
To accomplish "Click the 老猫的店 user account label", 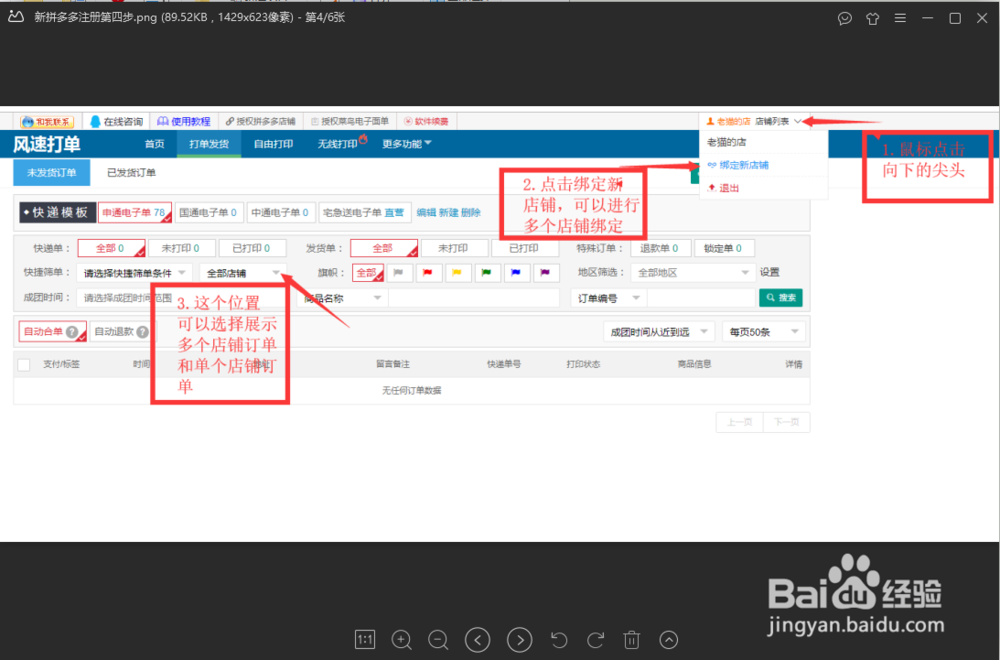I will pos(728,121).
